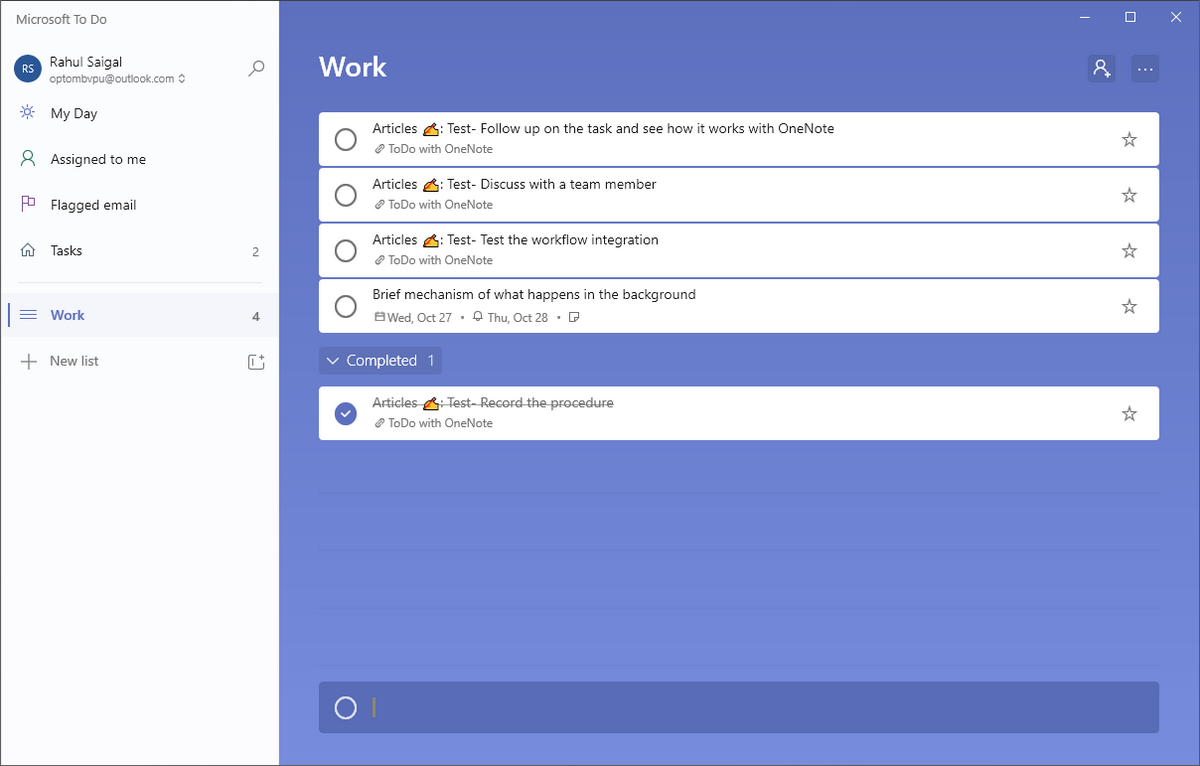Image resolution: width=1200 pixels, height=766 pixels.
Task: Star the Brief mechanism task
Action: click(1129, 306)
